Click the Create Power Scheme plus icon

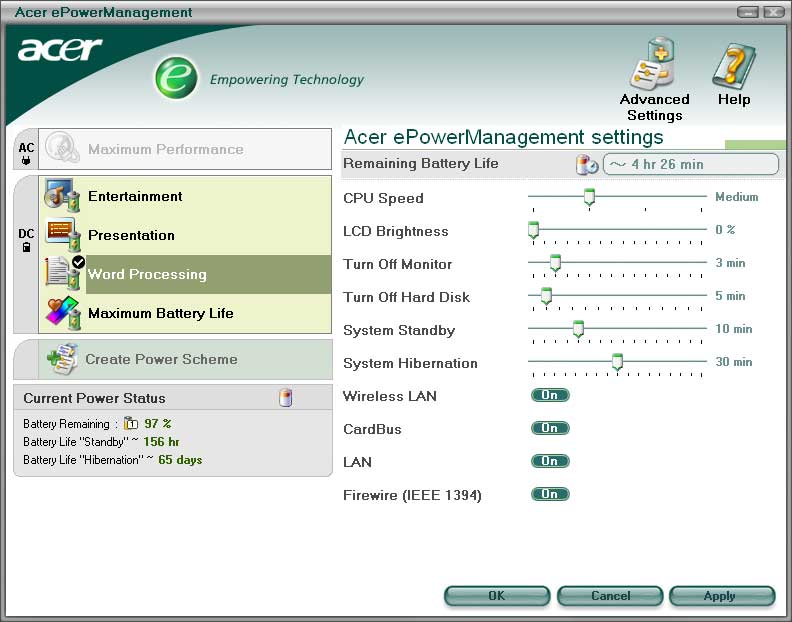point(62,359)
